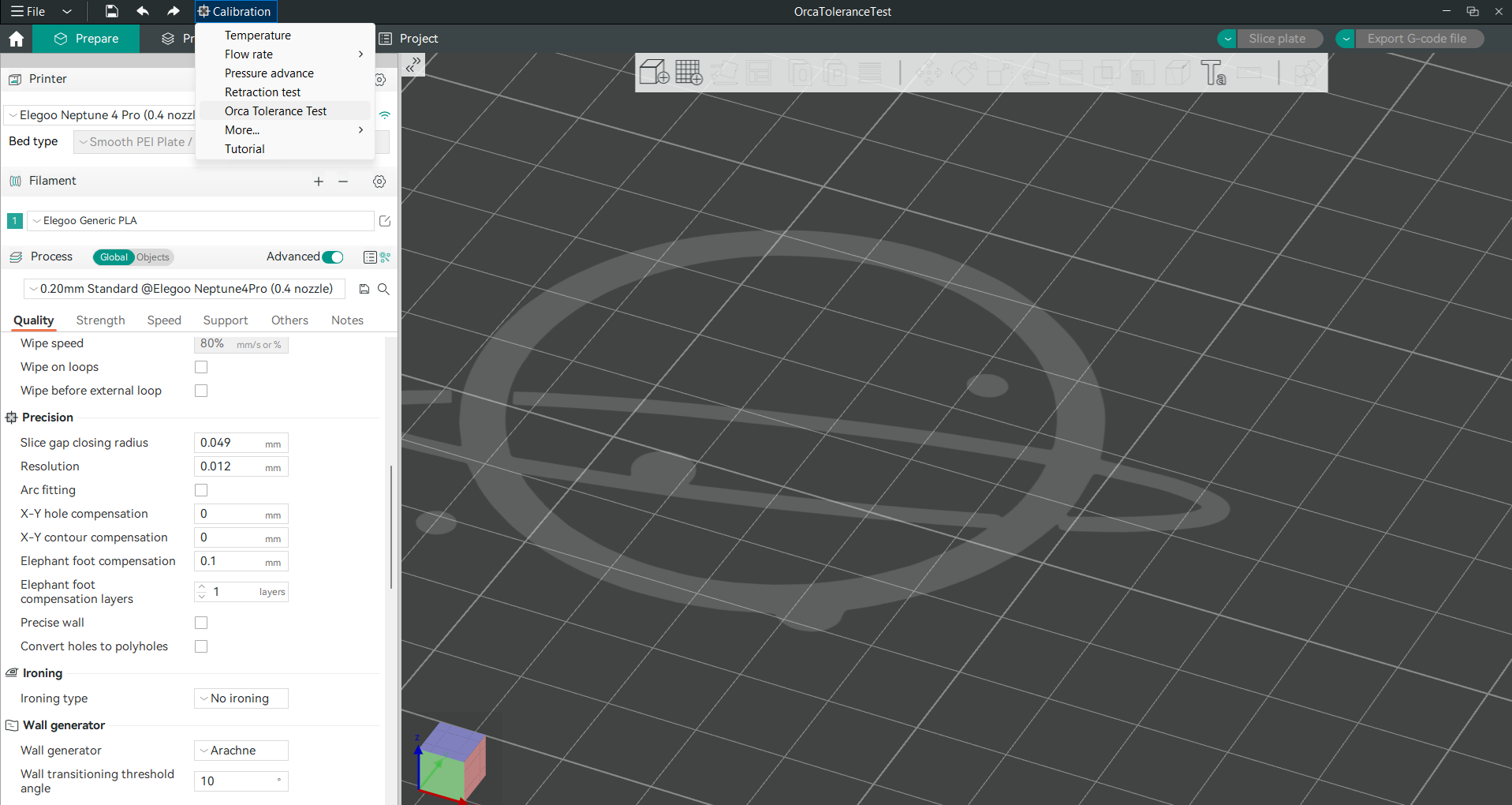Edit Elegoo Generic PLA preset icon
1512x805 pixels.
[x=385, y=221]
